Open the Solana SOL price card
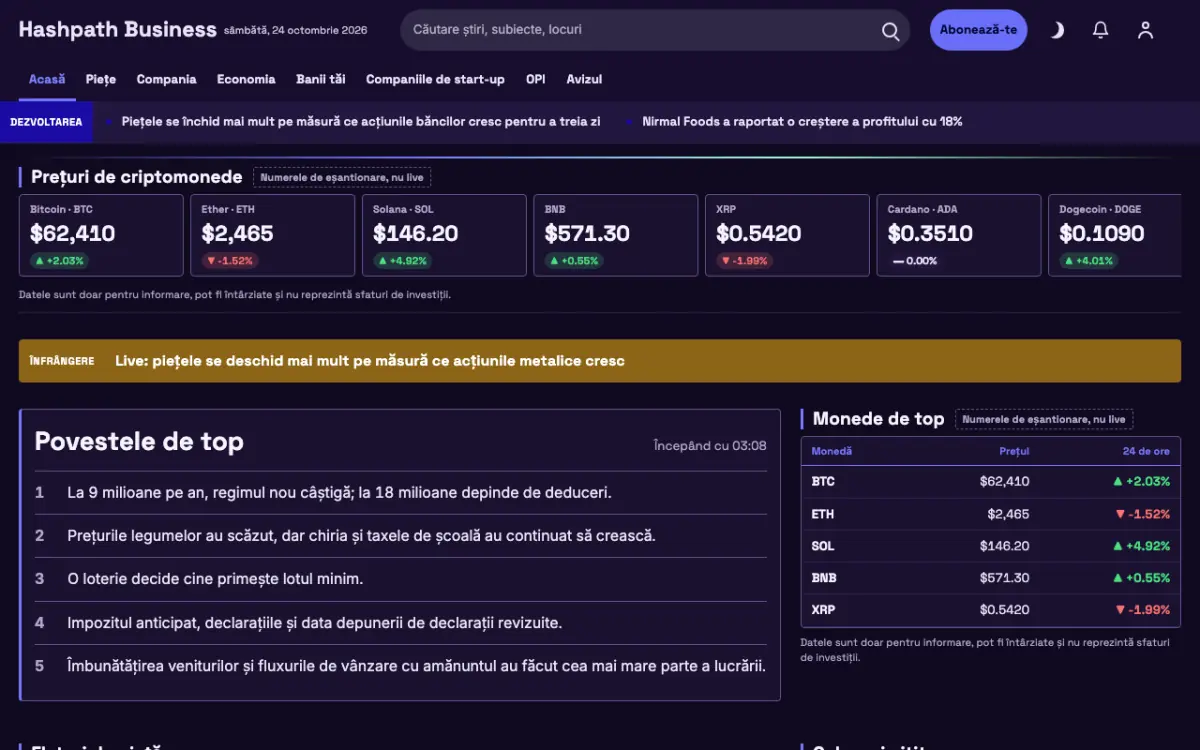This screenshot has height=750, width=1200. point(444,235)
